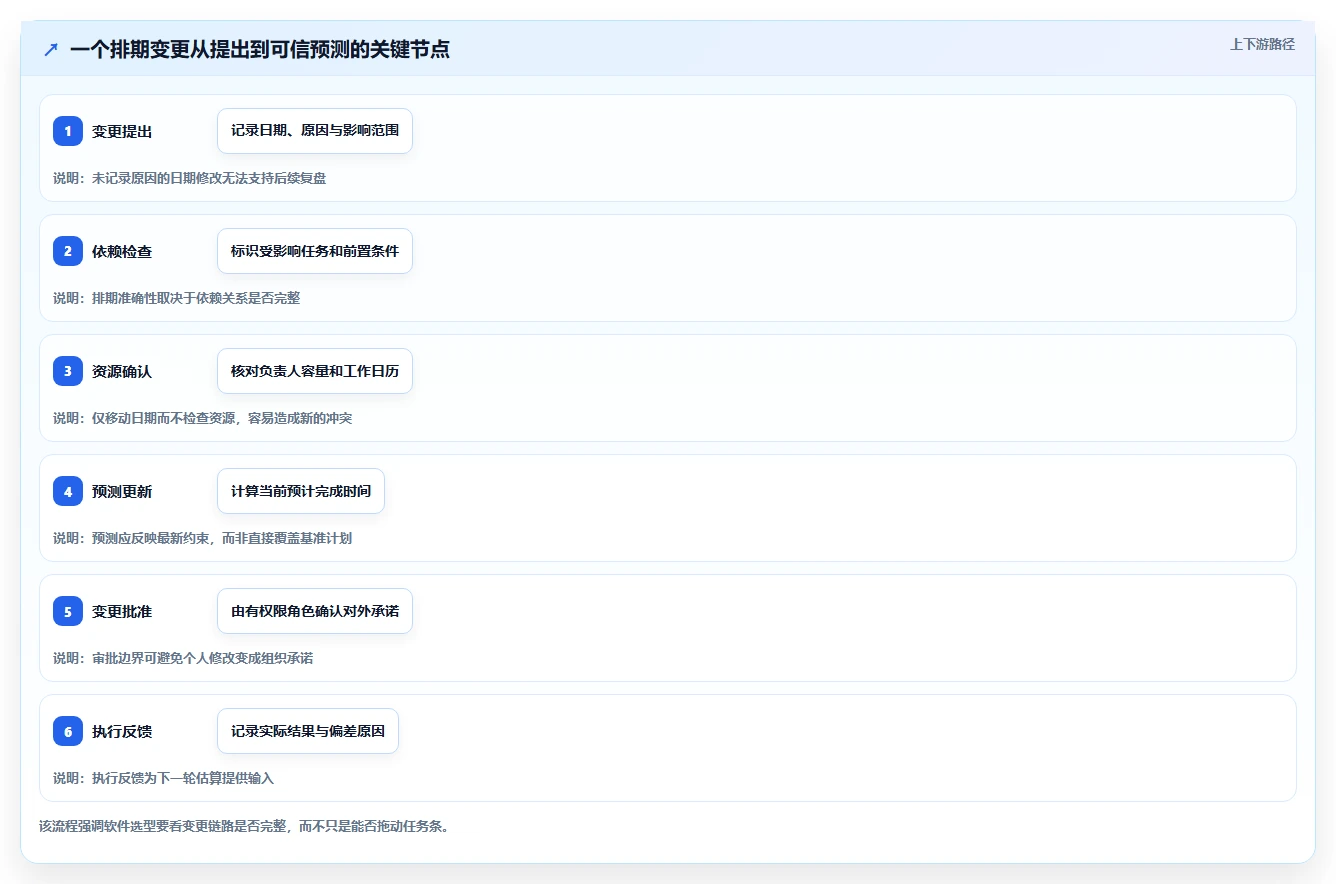This screenshot has width=1336, height=884.
Task: Click the arrow icon beside the header title
Action: pos(51,49)
